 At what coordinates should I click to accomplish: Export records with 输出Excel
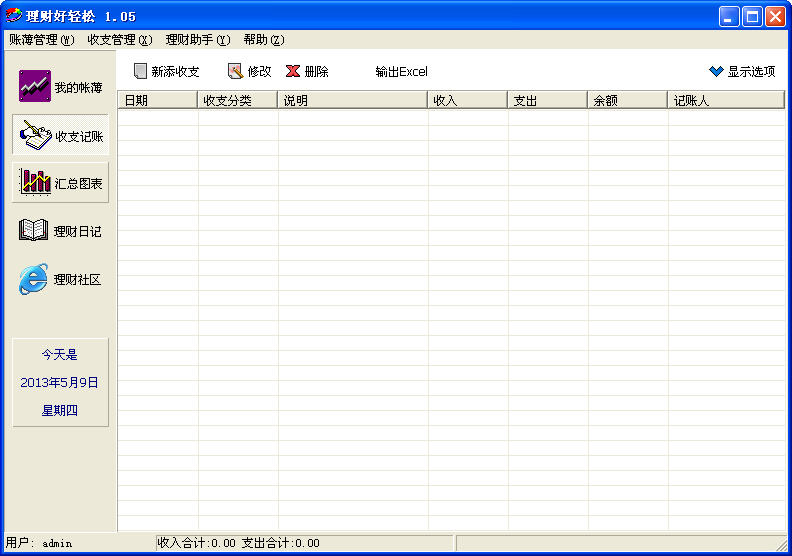coord(402,72)
